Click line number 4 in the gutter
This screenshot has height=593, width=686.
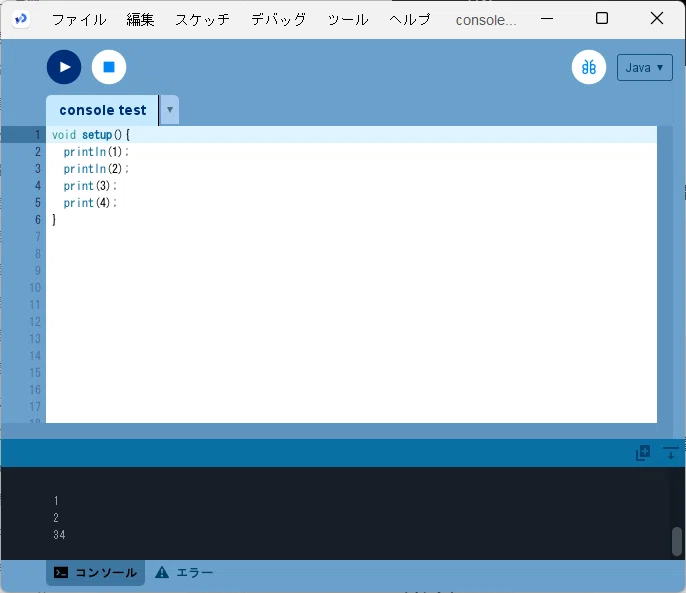[38, 186]
